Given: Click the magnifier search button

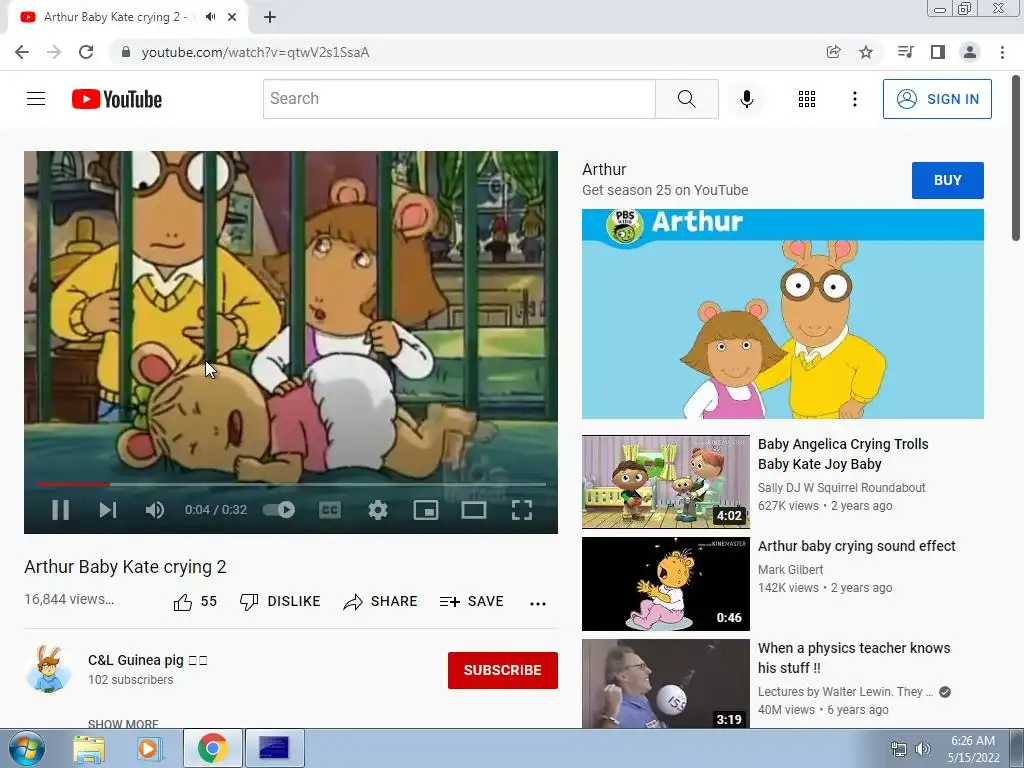Looking at the screenshot, I should pos(686,99).
